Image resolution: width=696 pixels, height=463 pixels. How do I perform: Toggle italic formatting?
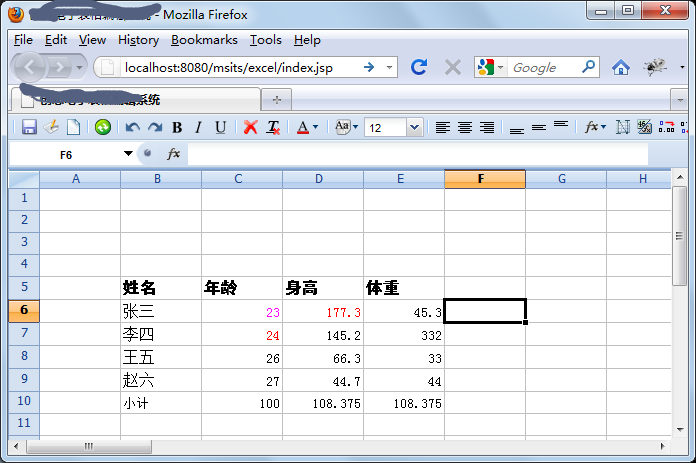point(198,128)
